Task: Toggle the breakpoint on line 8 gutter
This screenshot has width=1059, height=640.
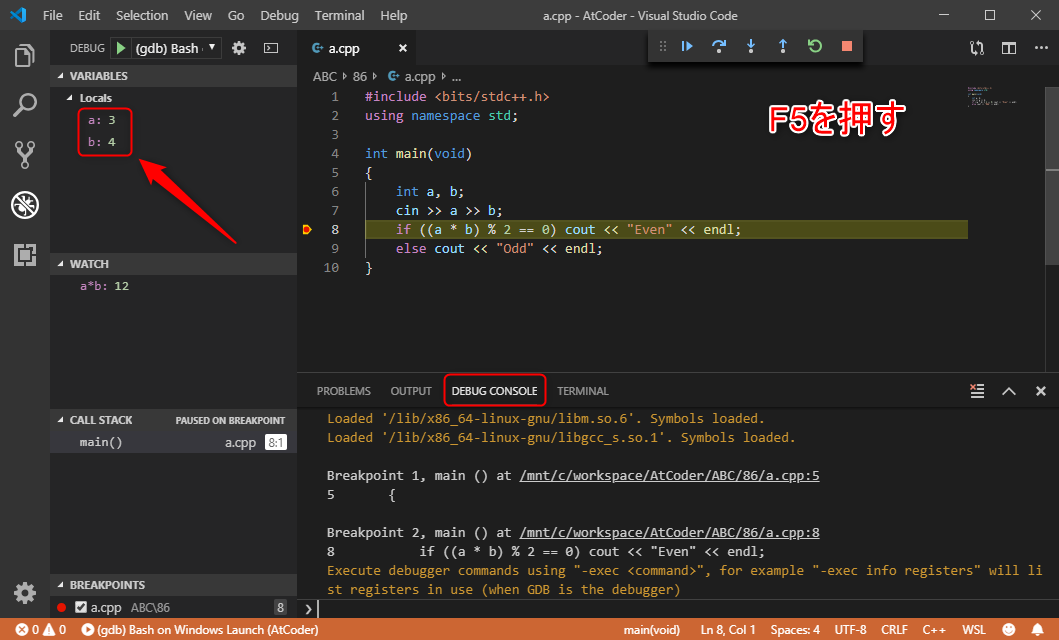Action: click(x=308, y=230)
